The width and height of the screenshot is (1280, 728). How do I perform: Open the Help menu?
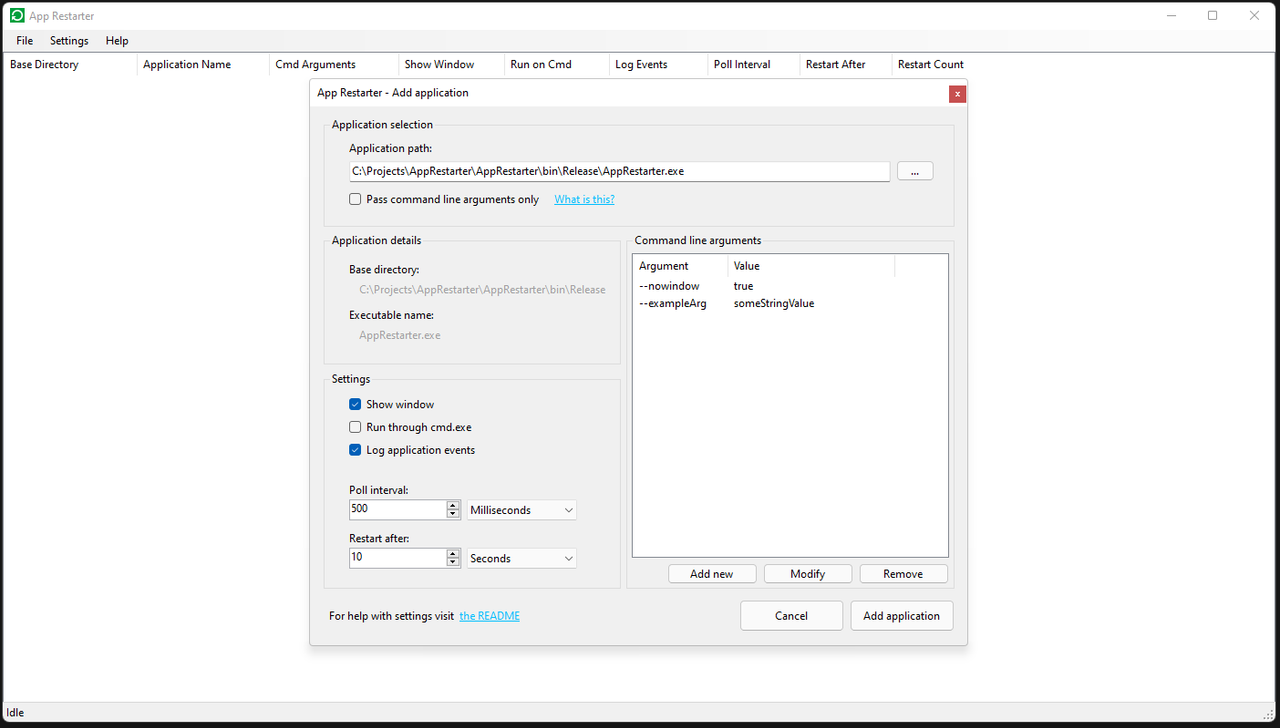point(116,40)
